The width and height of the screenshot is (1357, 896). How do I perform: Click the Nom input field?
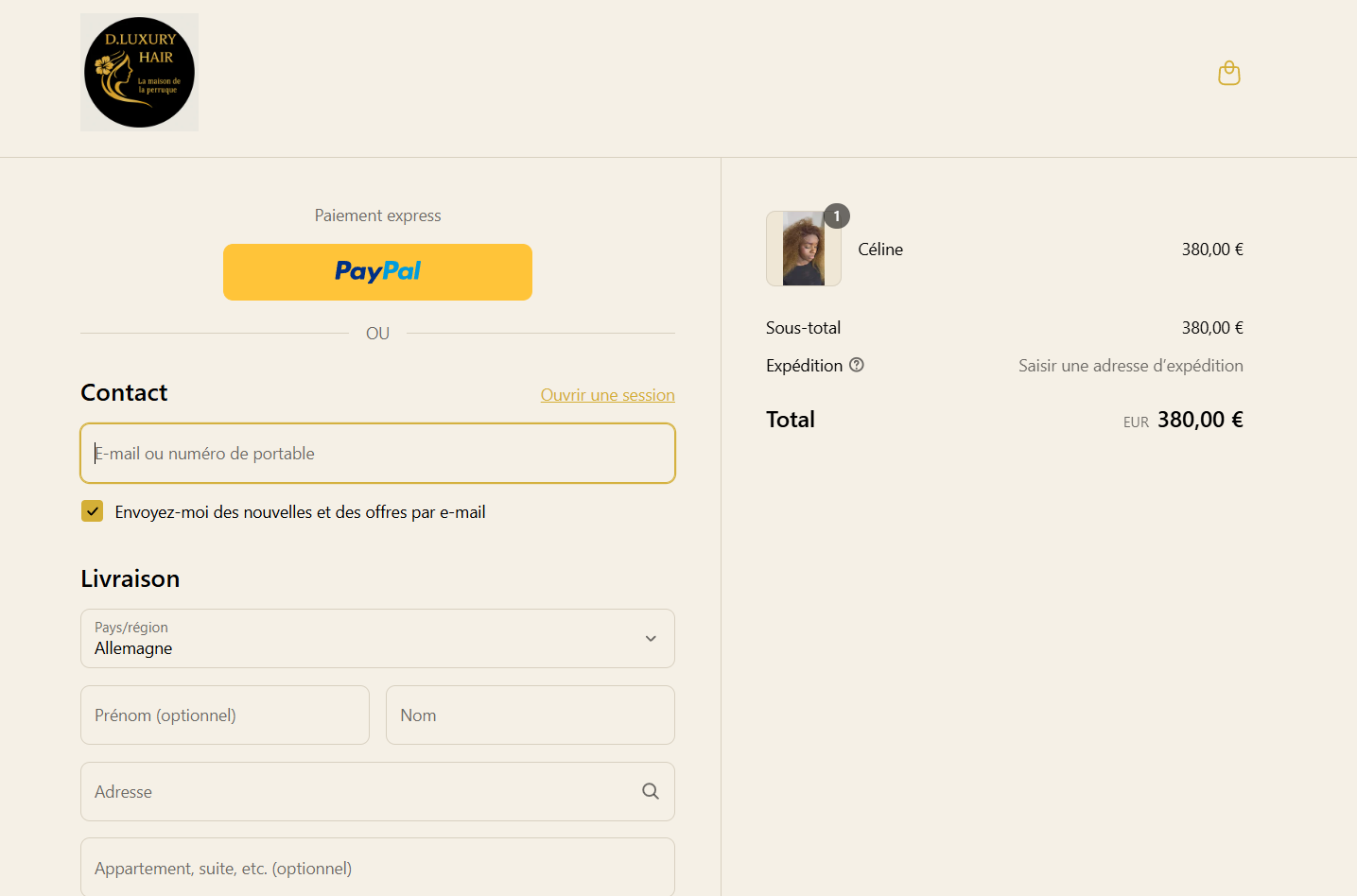pos(530,715)
